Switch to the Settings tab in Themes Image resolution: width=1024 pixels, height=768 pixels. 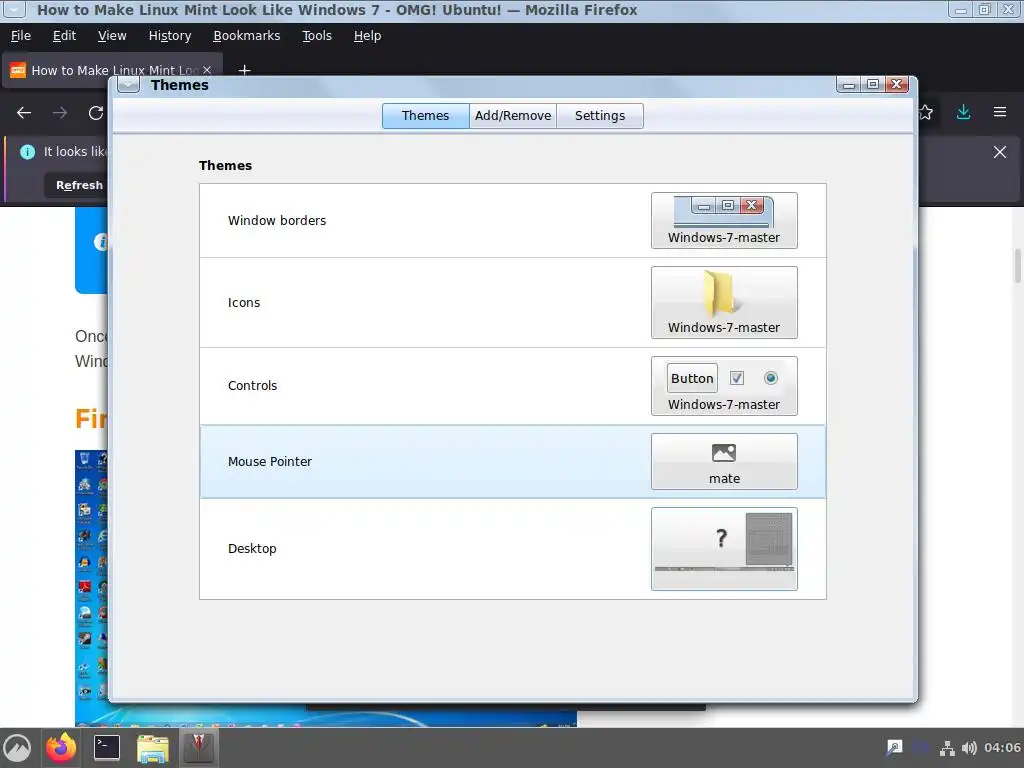coord(600,116)
